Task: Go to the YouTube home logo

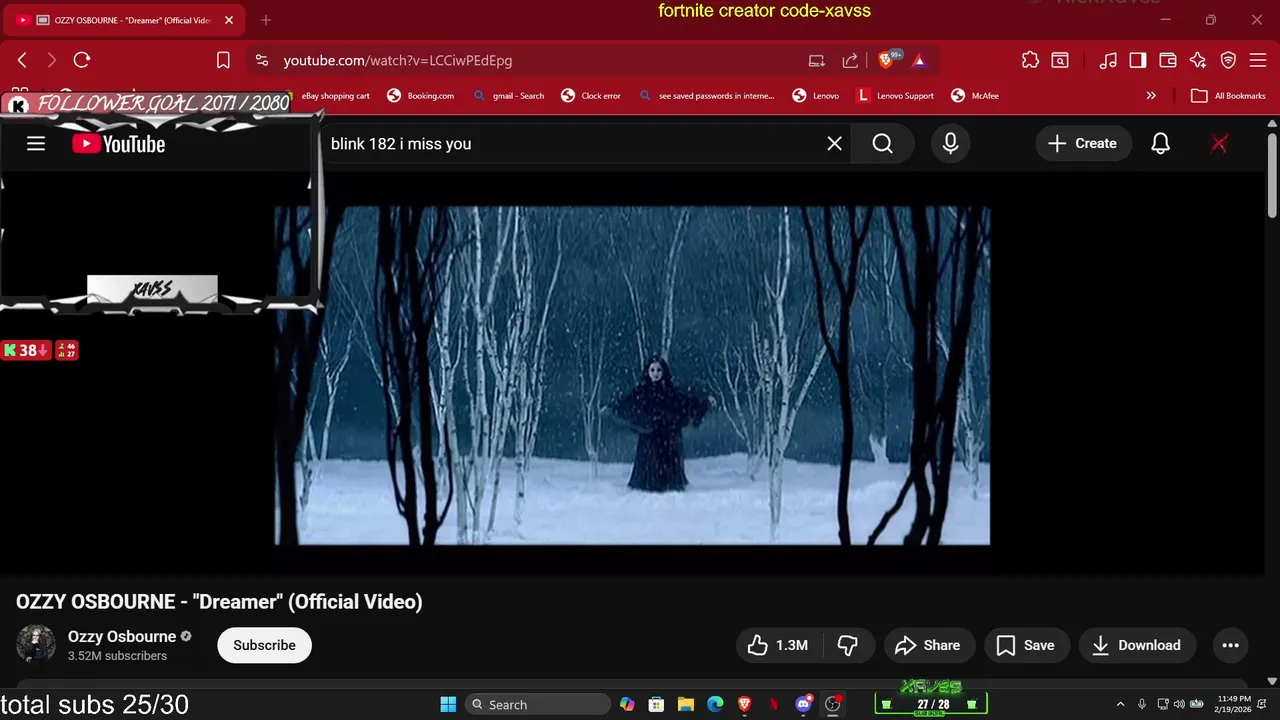Action: tap(118, 144)
